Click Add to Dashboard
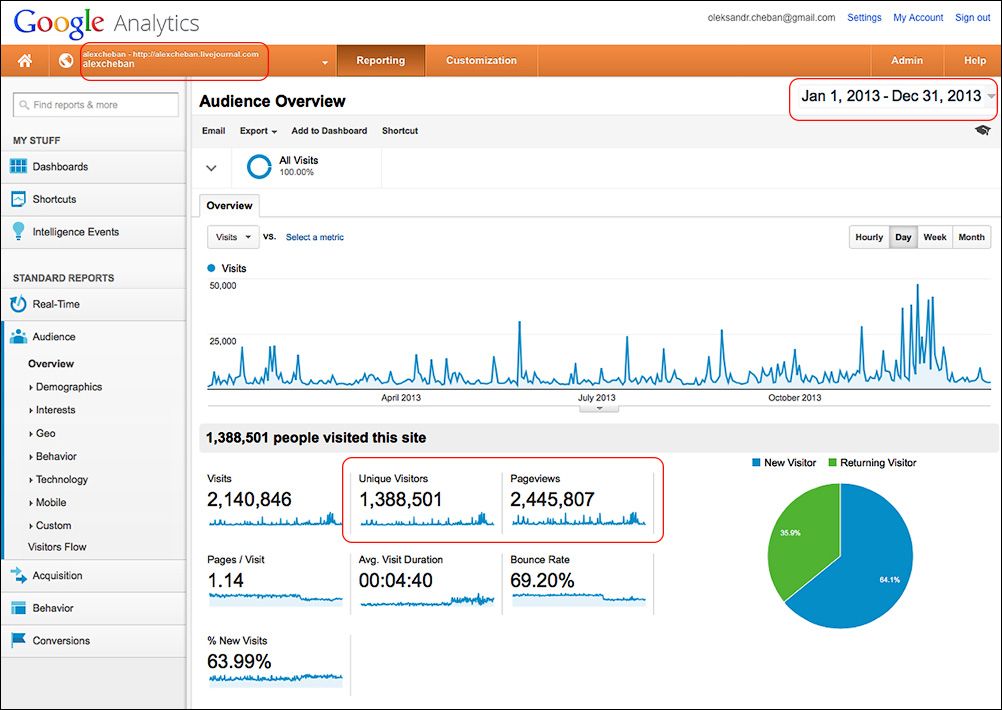 329,130
